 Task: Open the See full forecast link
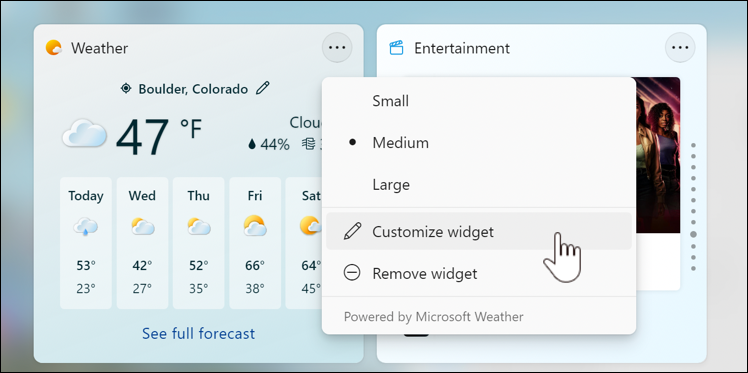tap(198, 333)
